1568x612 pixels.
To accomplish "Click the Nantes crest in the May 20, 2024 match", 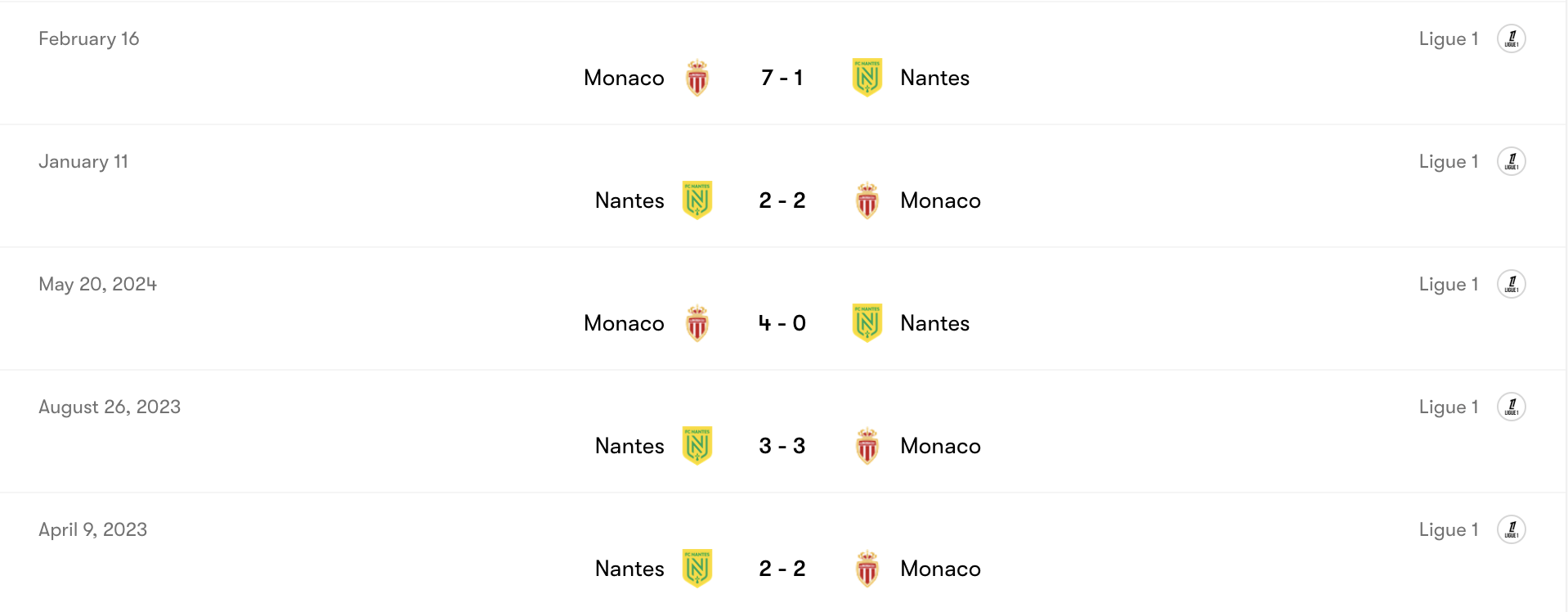I will coord(867,323).
